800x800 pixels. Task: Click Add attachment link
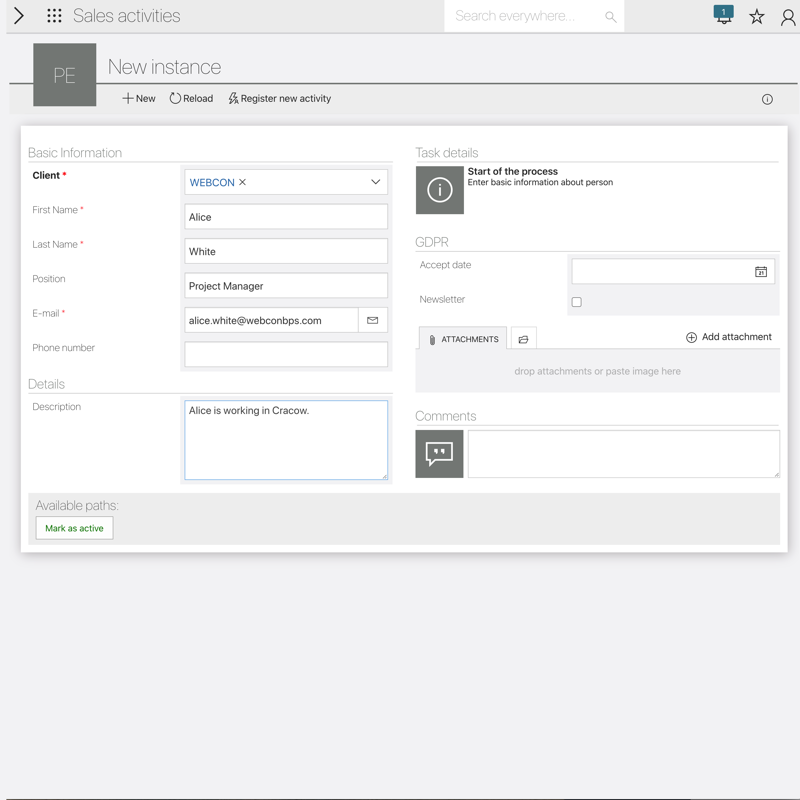point(729,337)
